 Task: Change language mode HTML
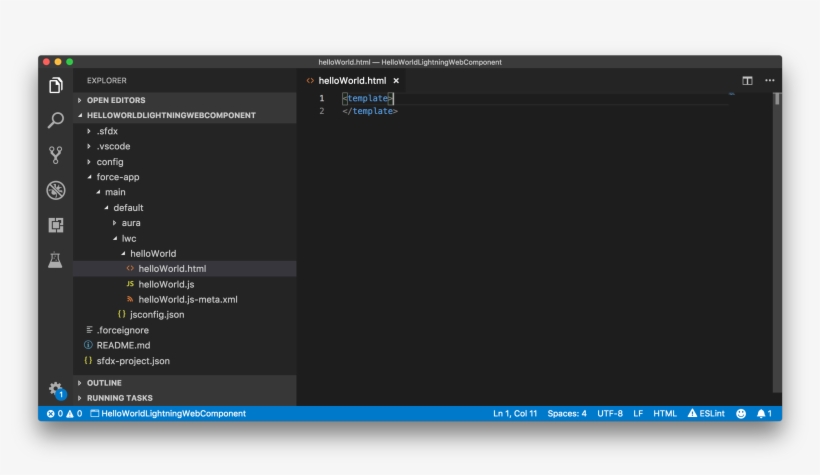tap(665, 413)
